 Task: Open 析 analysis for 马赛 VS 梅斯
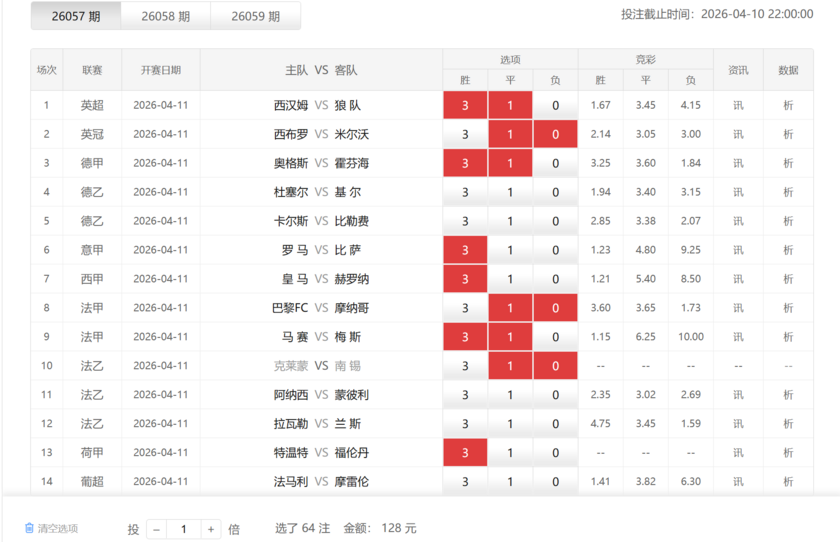[x=788, y=336]
